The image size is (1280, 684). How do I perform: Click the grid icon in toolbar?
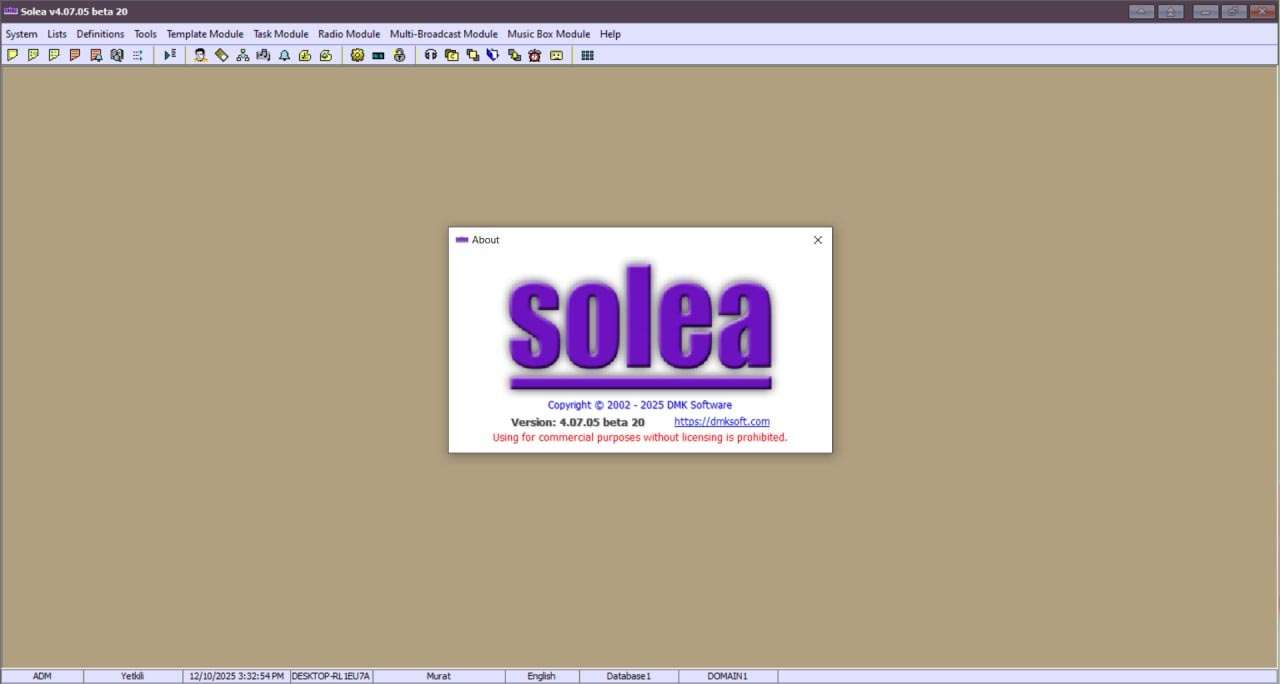click(x=587, y=55)
